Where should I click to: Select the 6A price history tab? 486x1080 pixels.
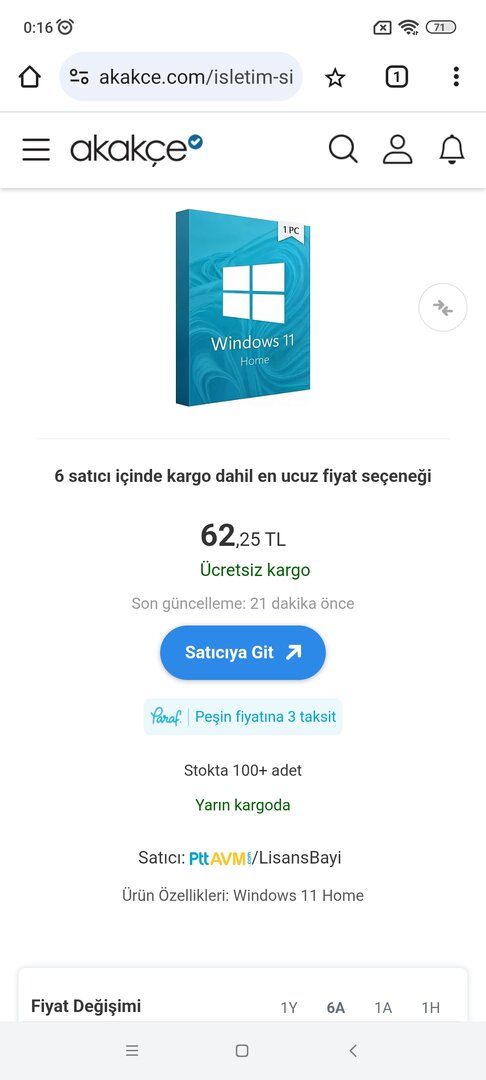336,1008
